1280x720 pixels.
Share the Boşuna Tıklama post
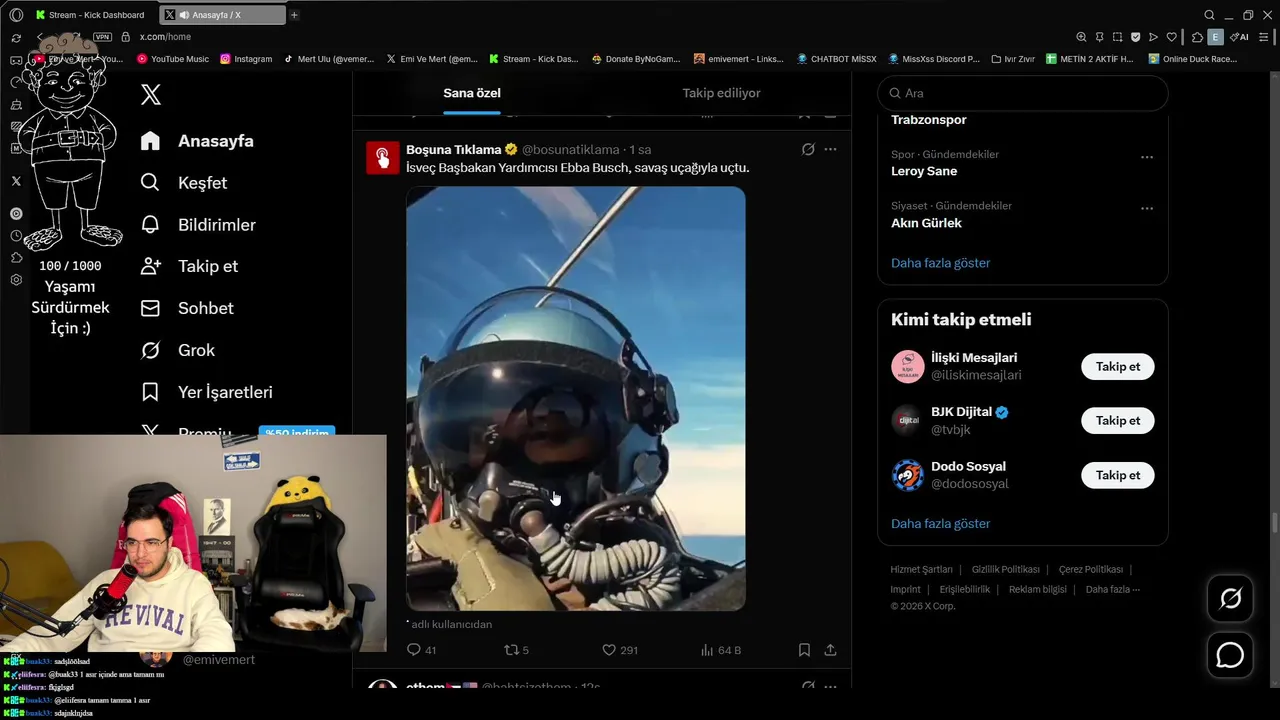point(830,650)
